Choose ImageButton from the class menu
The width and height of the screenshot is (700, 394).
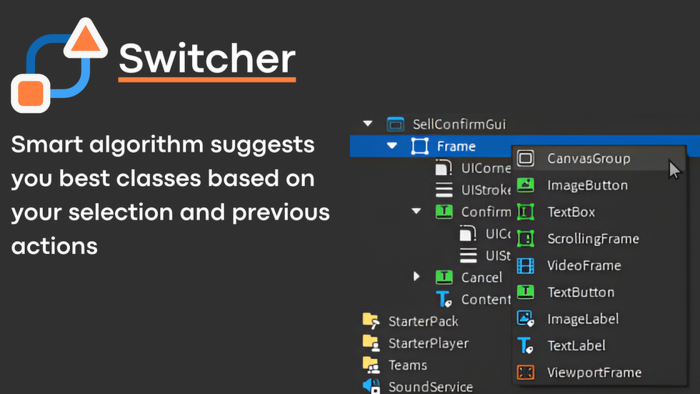point(599,185)
